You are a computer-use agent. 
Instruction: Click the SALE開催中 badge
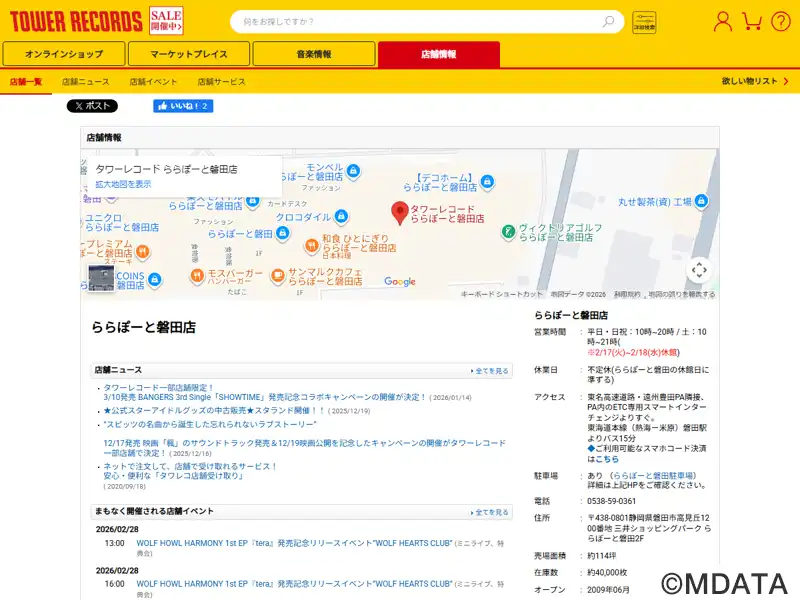coord(166,20)
